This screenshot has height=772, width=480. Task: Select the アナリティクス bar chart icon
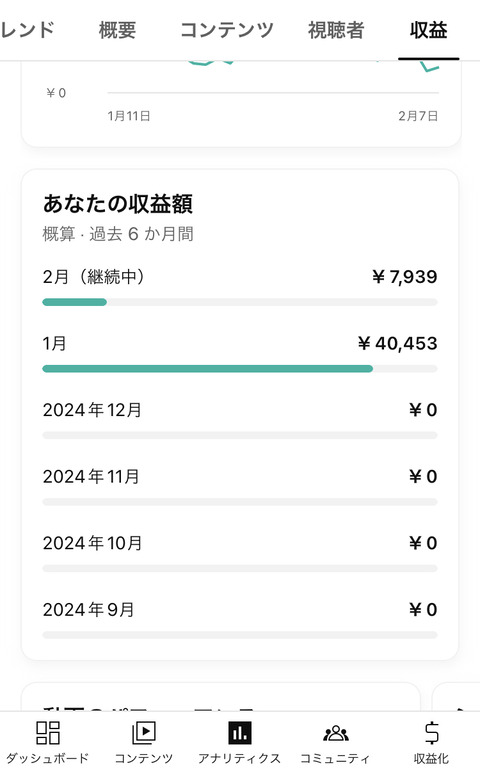tap(239, 733)
